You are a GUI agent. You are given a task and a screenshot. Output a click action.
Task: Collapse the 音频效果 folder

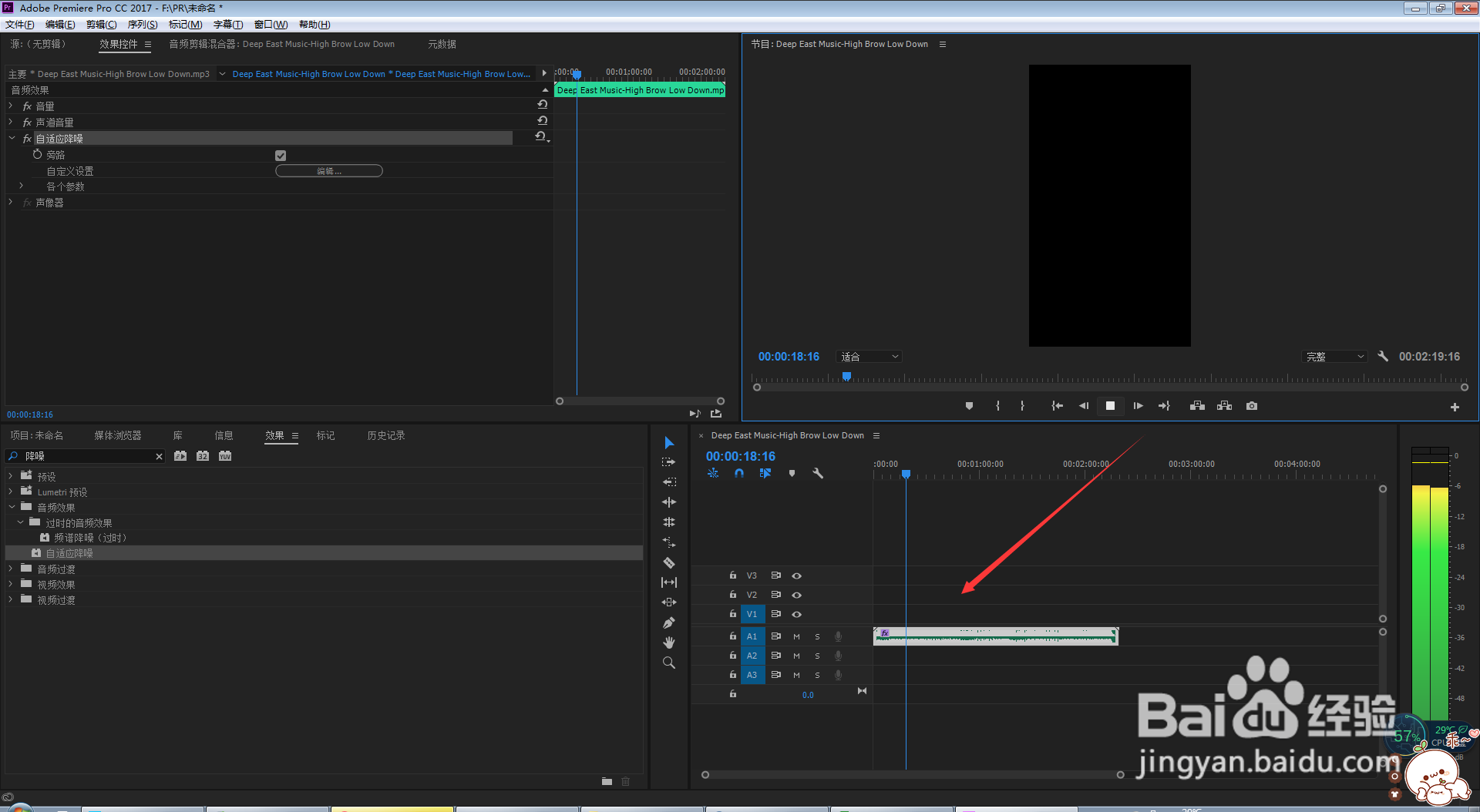(x=12, y=507)
